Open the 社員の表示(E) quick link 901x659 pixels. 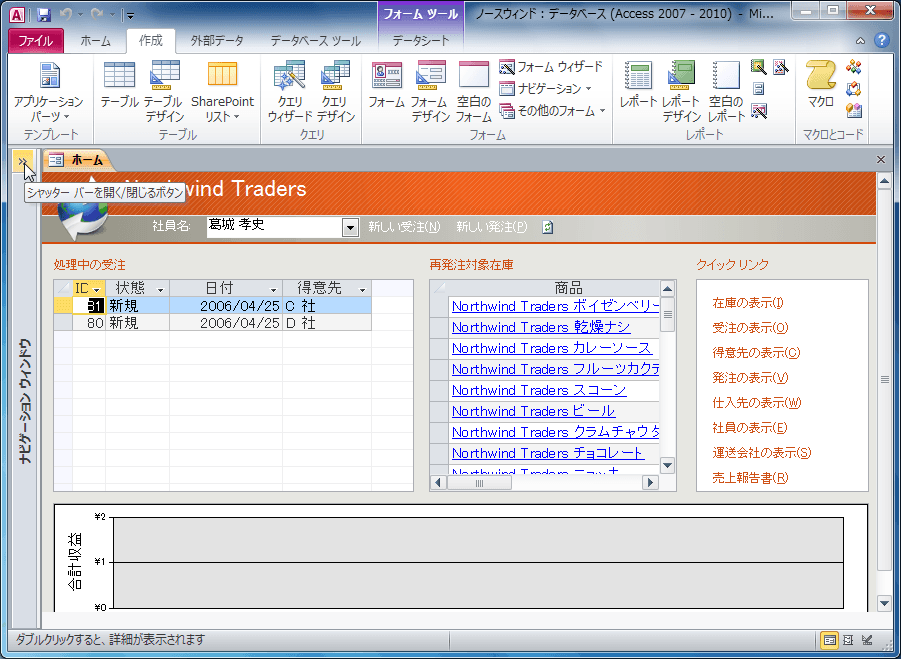[749, 428]
